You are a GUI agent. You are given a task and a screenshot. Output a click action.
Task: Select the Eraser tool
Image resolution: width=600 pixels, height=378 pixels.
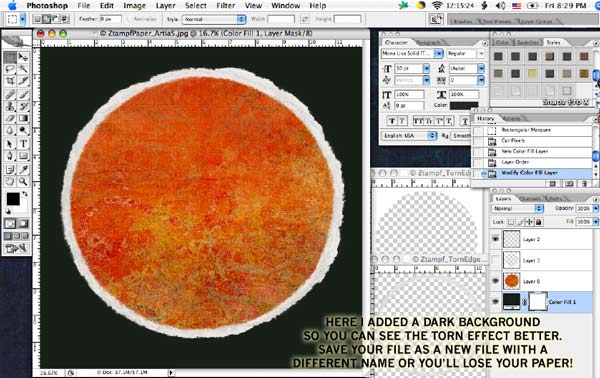pos(10,118)
